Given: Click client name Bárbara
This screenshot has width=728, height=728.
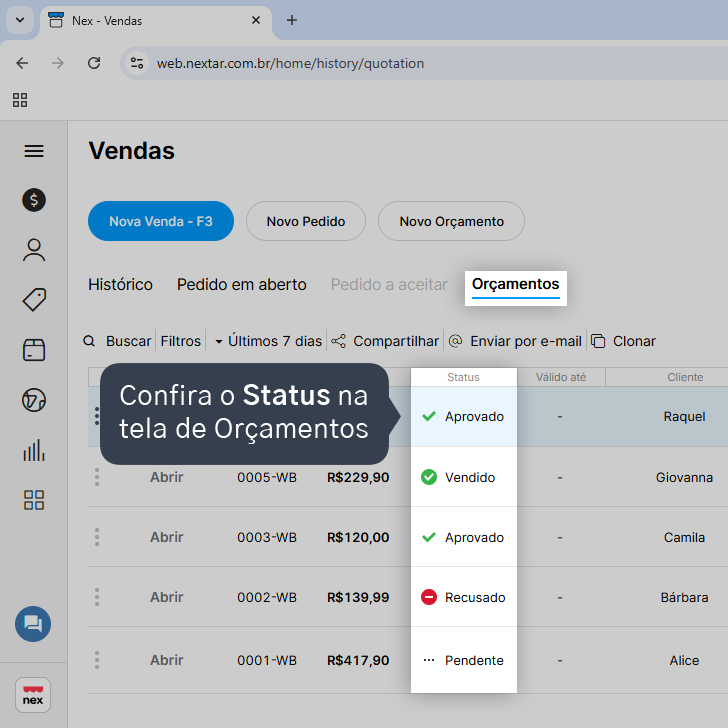Looking at the screenshot, I should tap(684, 597).
